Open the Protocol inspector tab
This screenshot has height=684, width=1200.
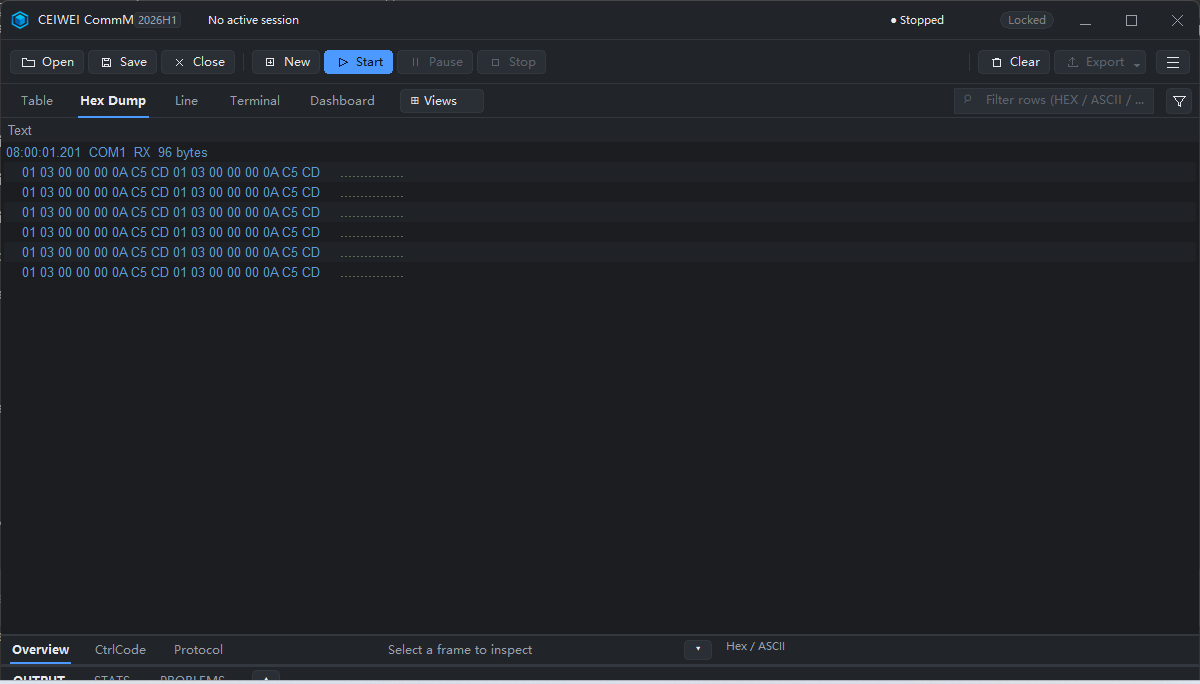coord(198,650)
